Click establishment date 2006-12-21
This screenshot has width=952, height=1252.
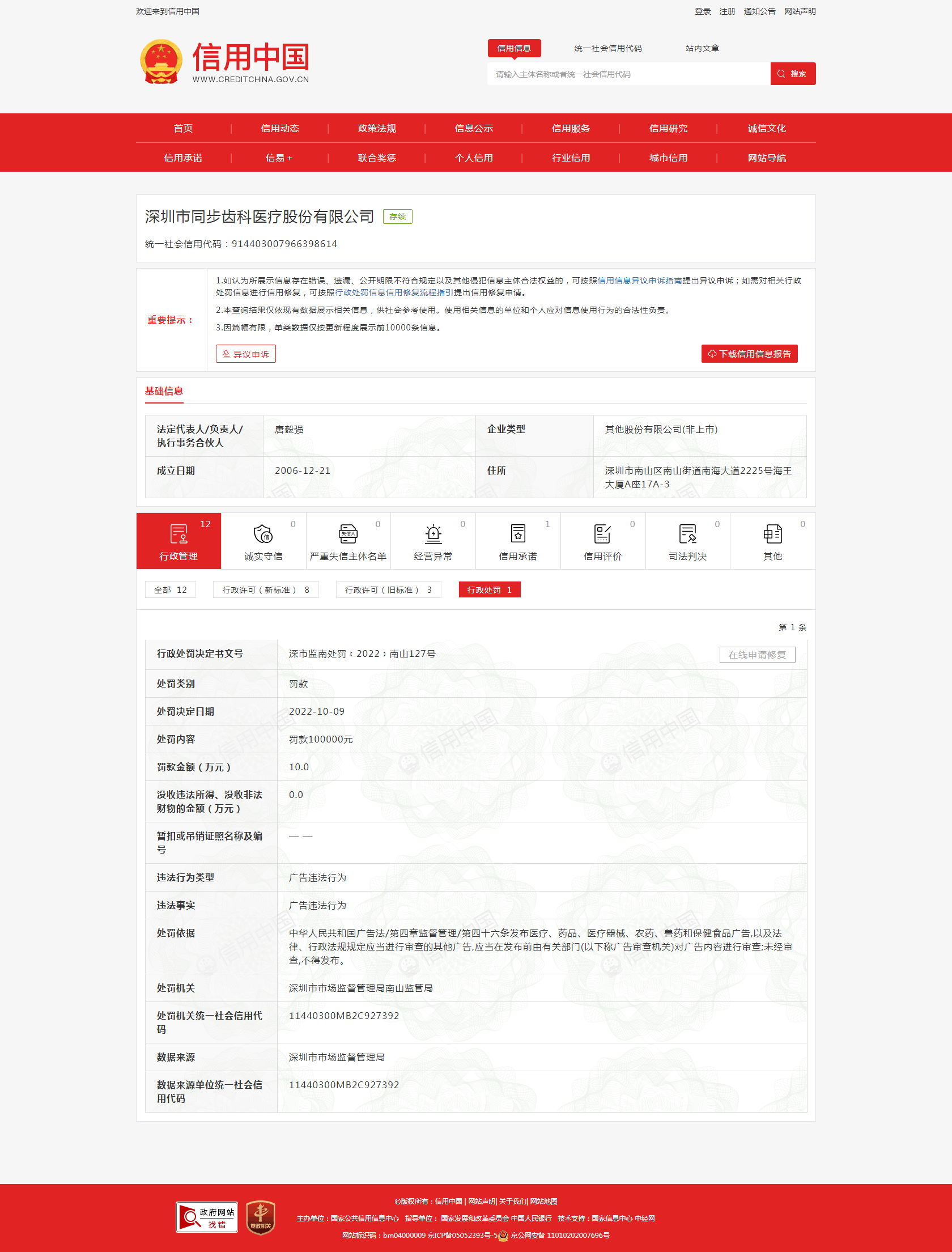(303, 470)
